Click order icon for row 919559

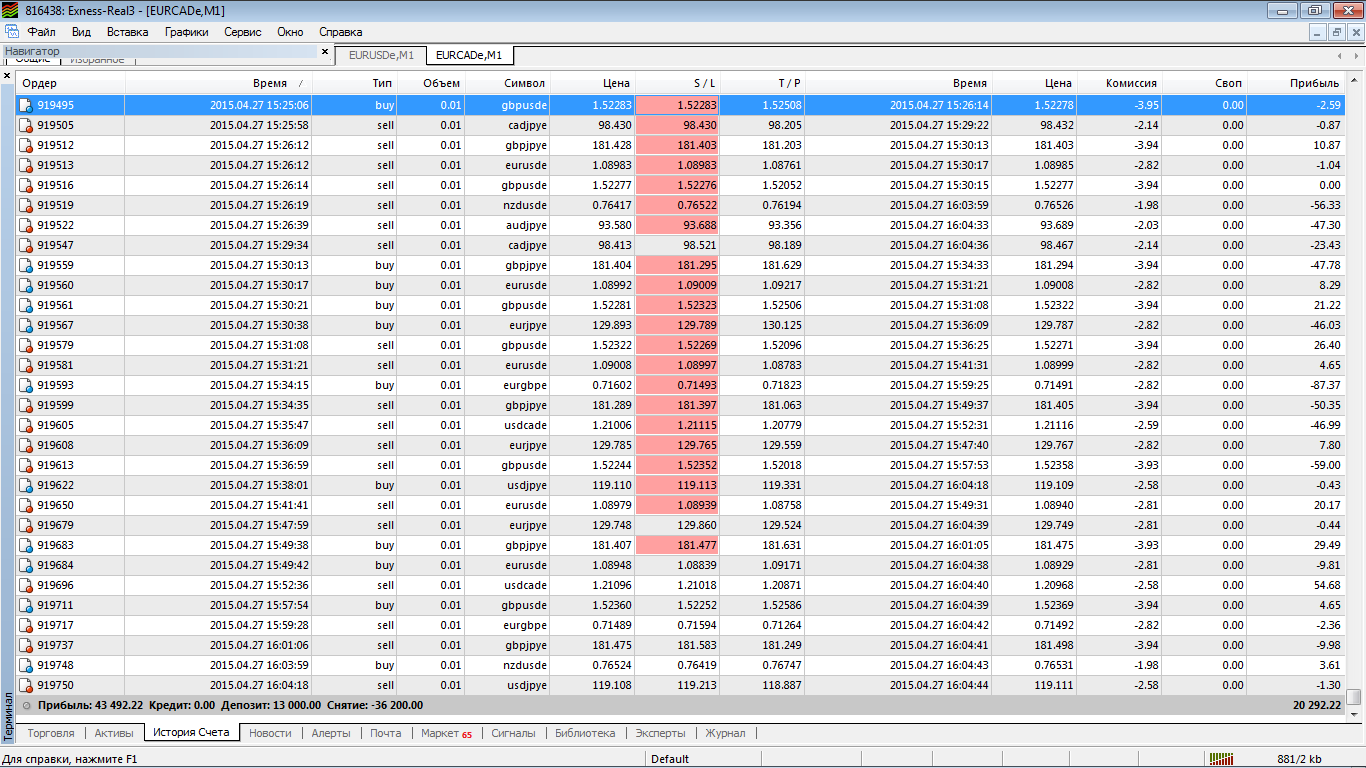pyautogui.click(x=26, y=265)
